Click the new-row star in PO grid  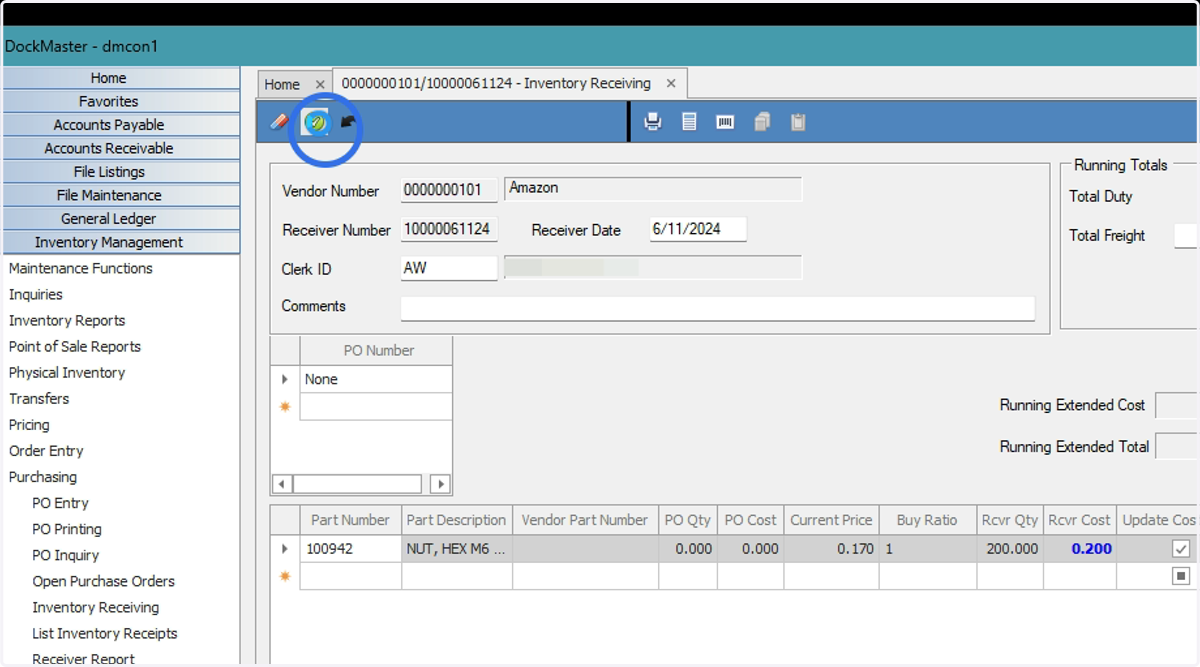pyautogui.click(x=285, y=406)
